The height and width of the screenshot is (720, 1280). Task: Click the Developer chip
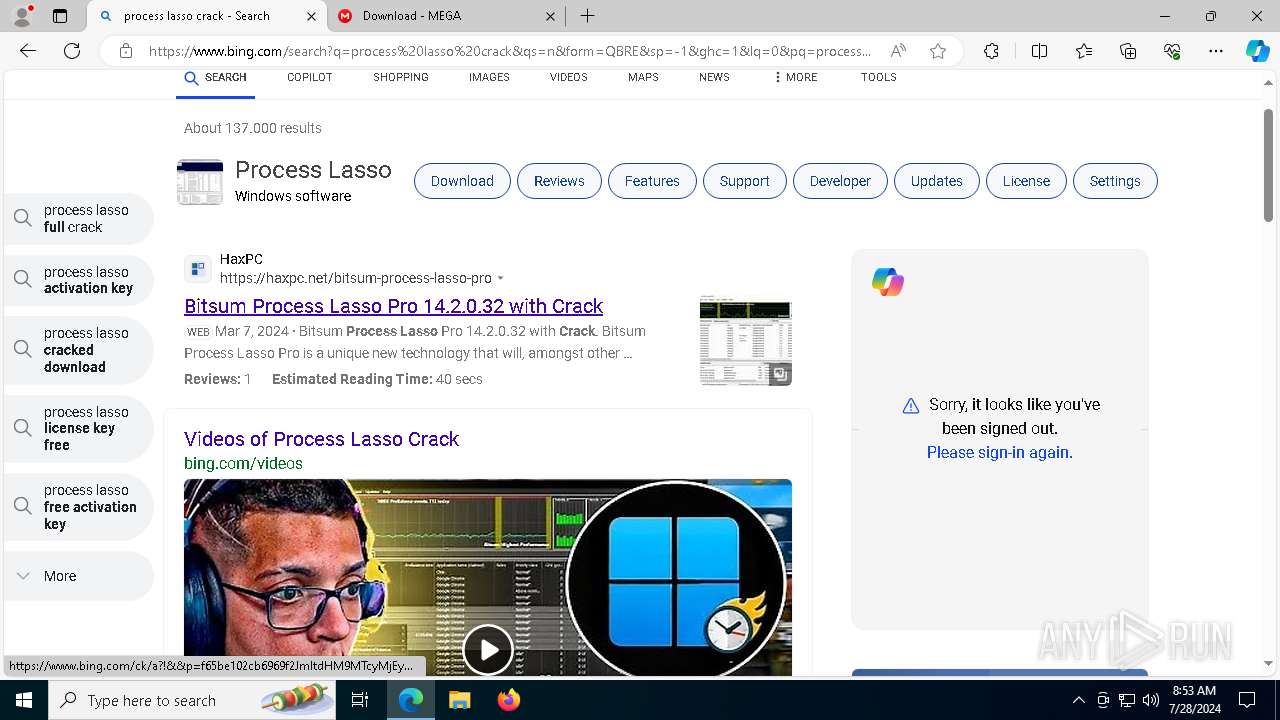(840, 181)
